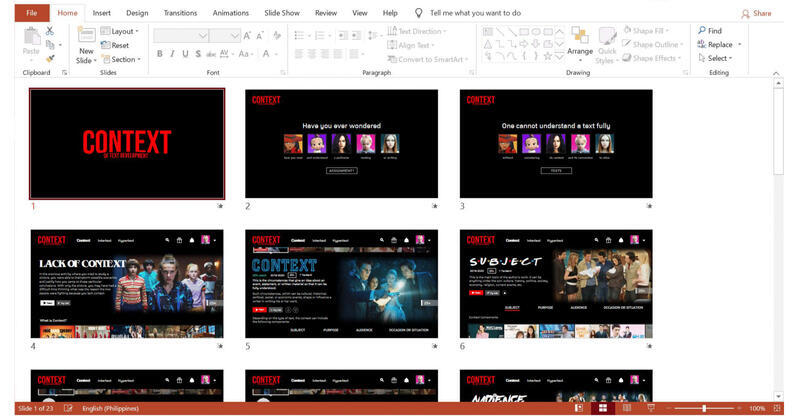Click the Arrange icon

click(580, 36)
